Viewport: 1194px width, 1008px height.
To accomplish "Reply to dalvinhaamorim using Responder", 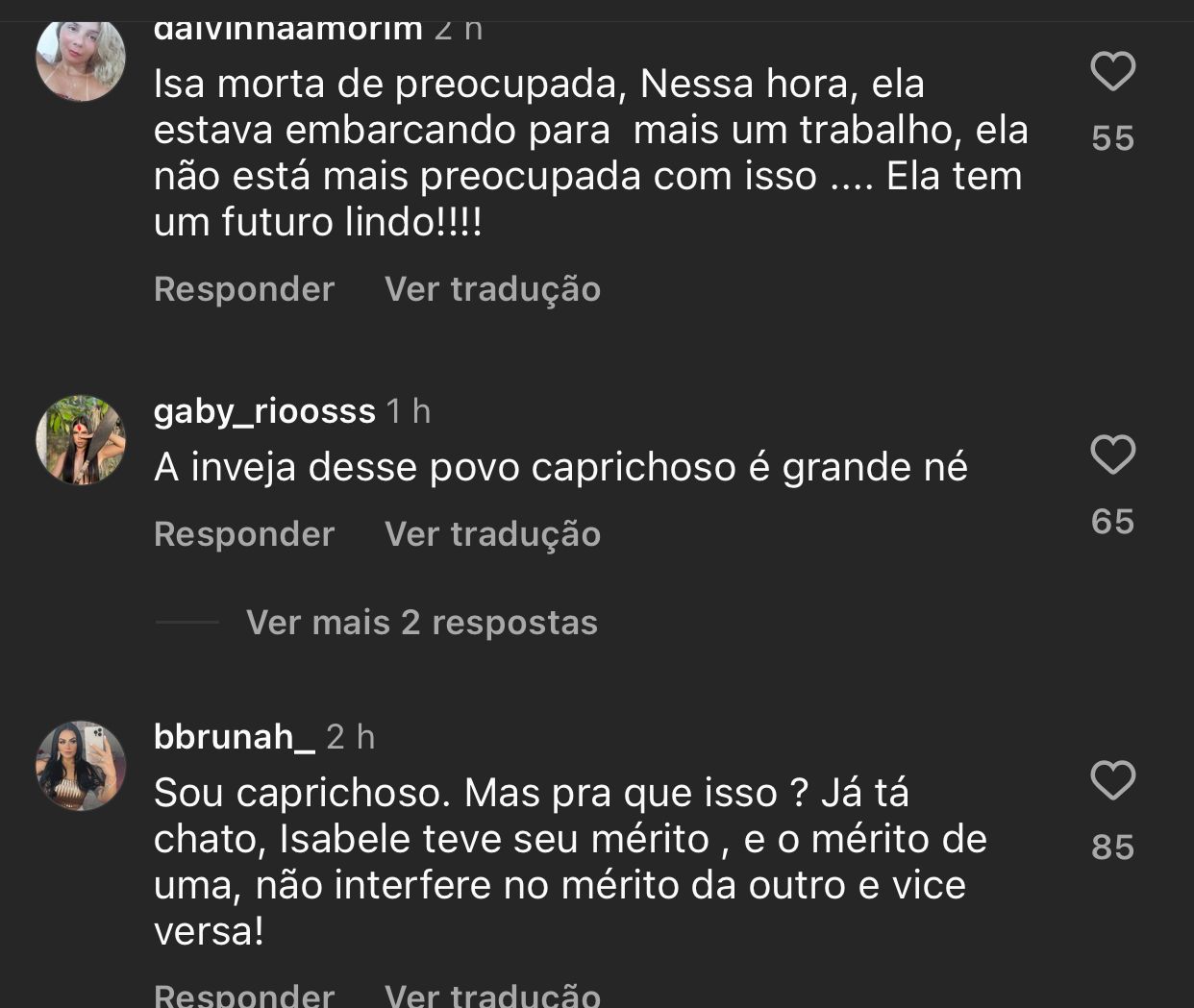I will pos(243,288).
